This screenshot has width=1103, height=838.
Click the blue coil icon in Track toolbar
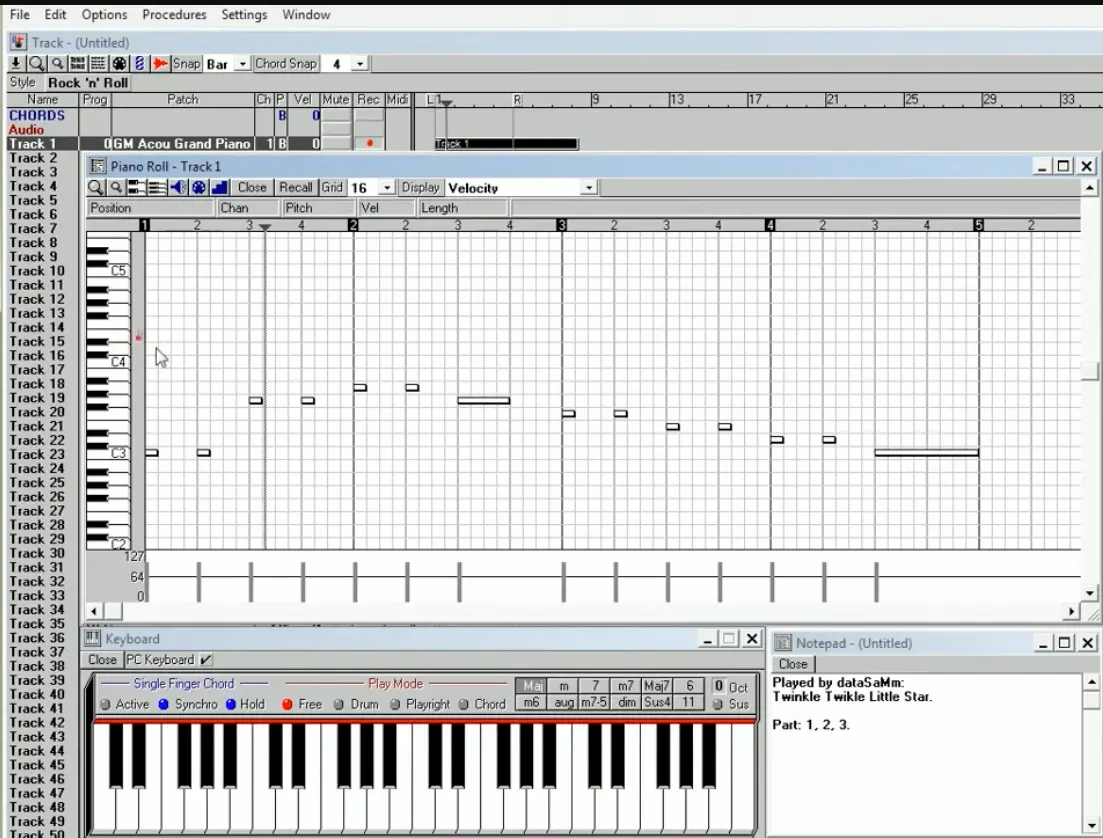[140, 64]
